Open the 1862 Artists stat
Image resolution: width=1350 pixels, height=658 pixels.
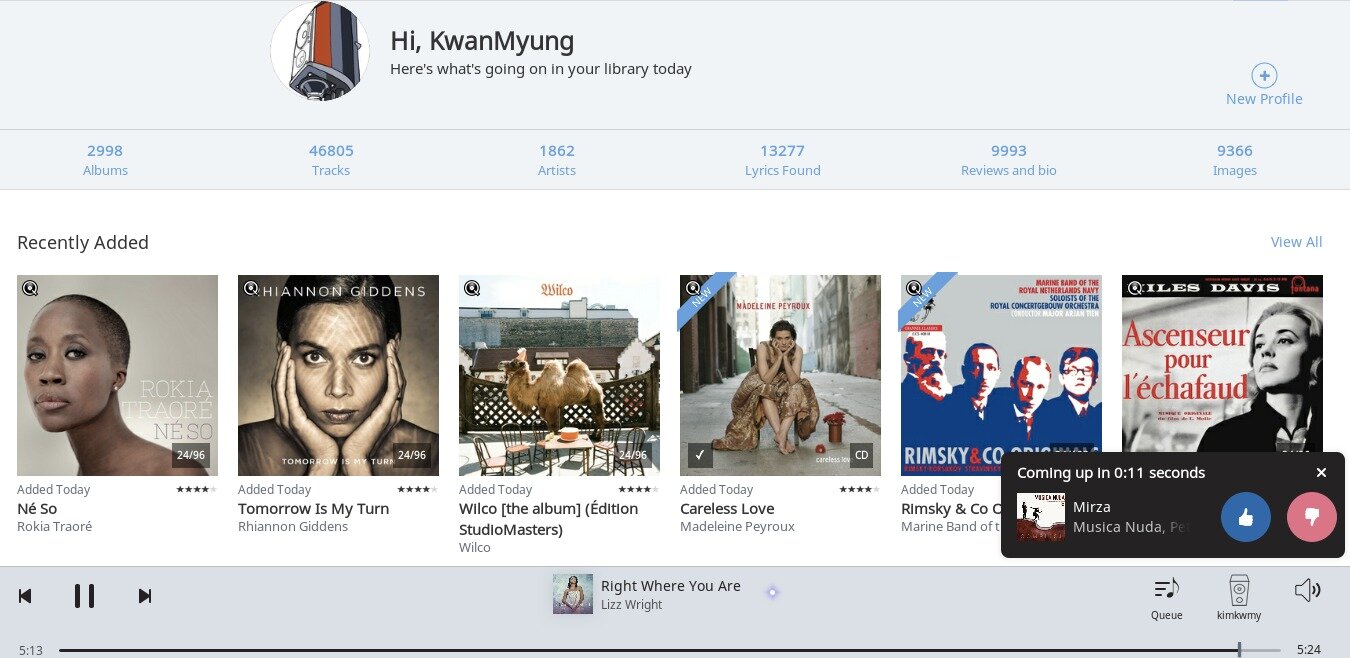557,159
